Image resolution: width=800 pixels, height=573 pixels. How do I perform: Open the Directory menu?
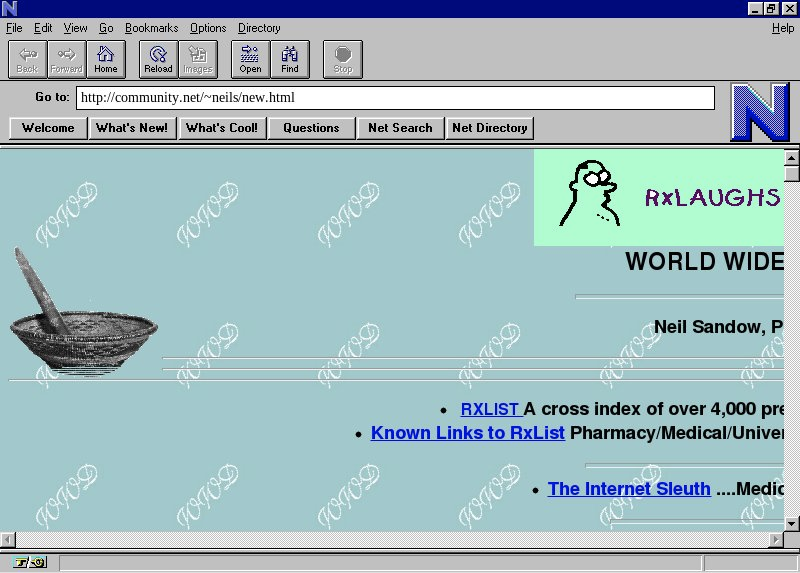[x=259, y=28]
